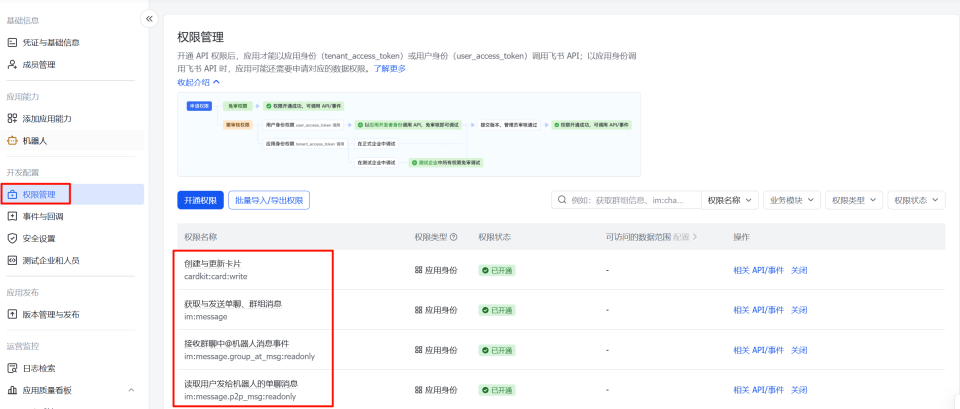Click the 版本管理与发布 upload icon
The height and width of the screenshot is (409, 960).
(x=12, y=314)
